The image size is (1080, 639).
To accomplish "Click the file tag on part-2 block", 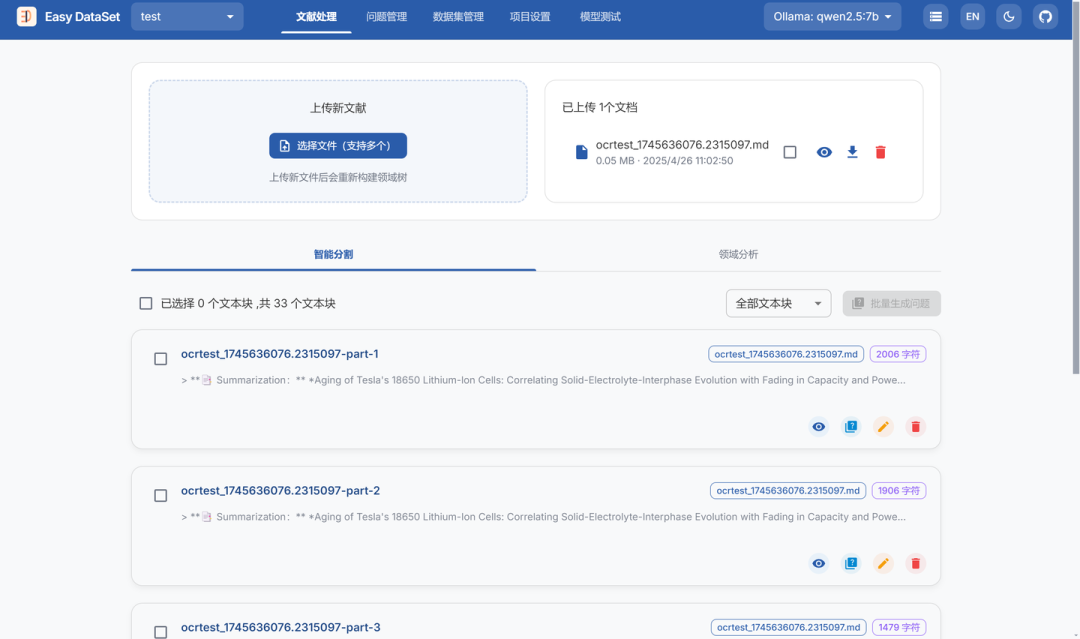I will 788,490.
